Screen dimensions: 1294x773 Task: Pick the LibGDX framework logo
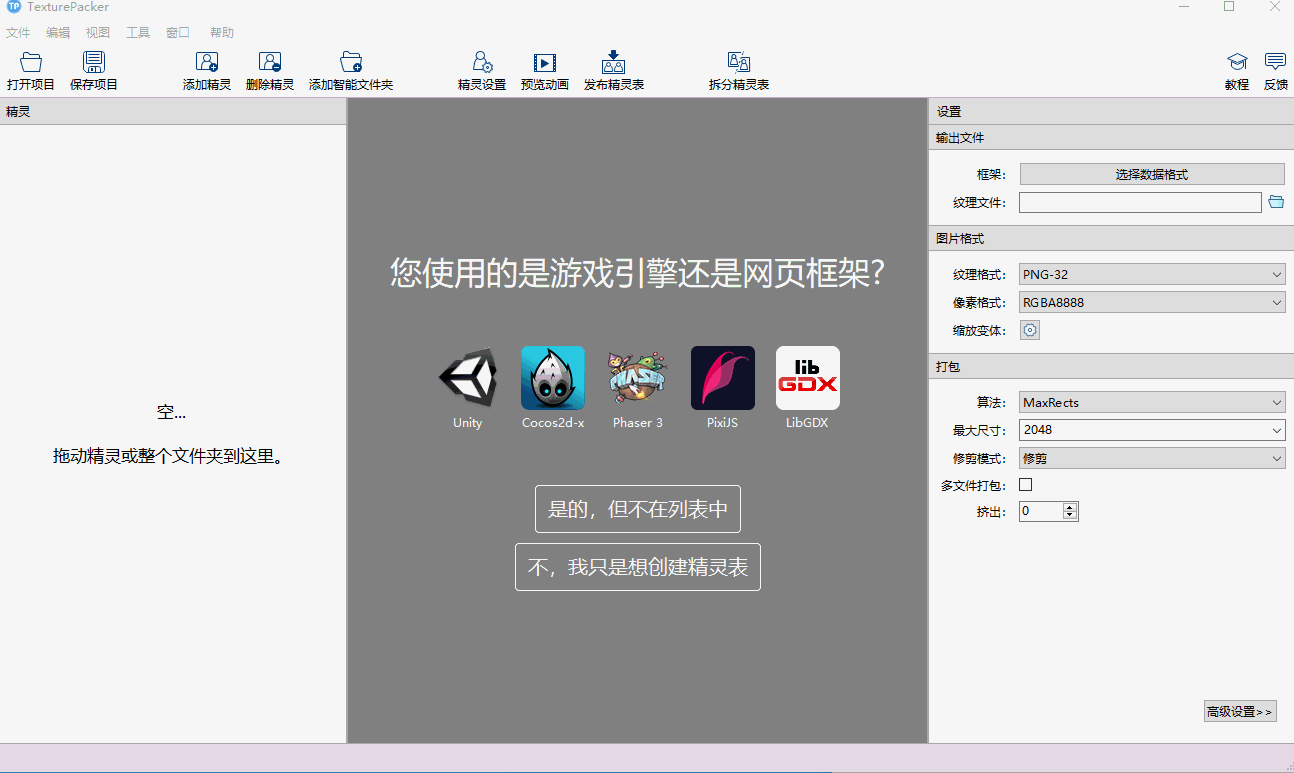tap(808, 378)
